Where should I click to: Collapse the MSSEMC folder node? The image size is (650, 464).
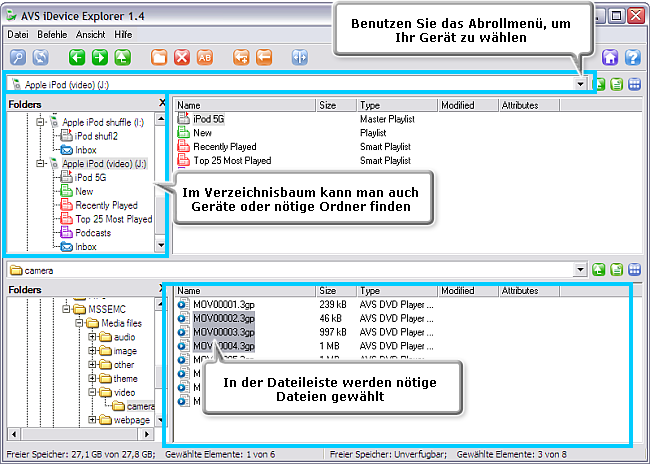[66, 309]
